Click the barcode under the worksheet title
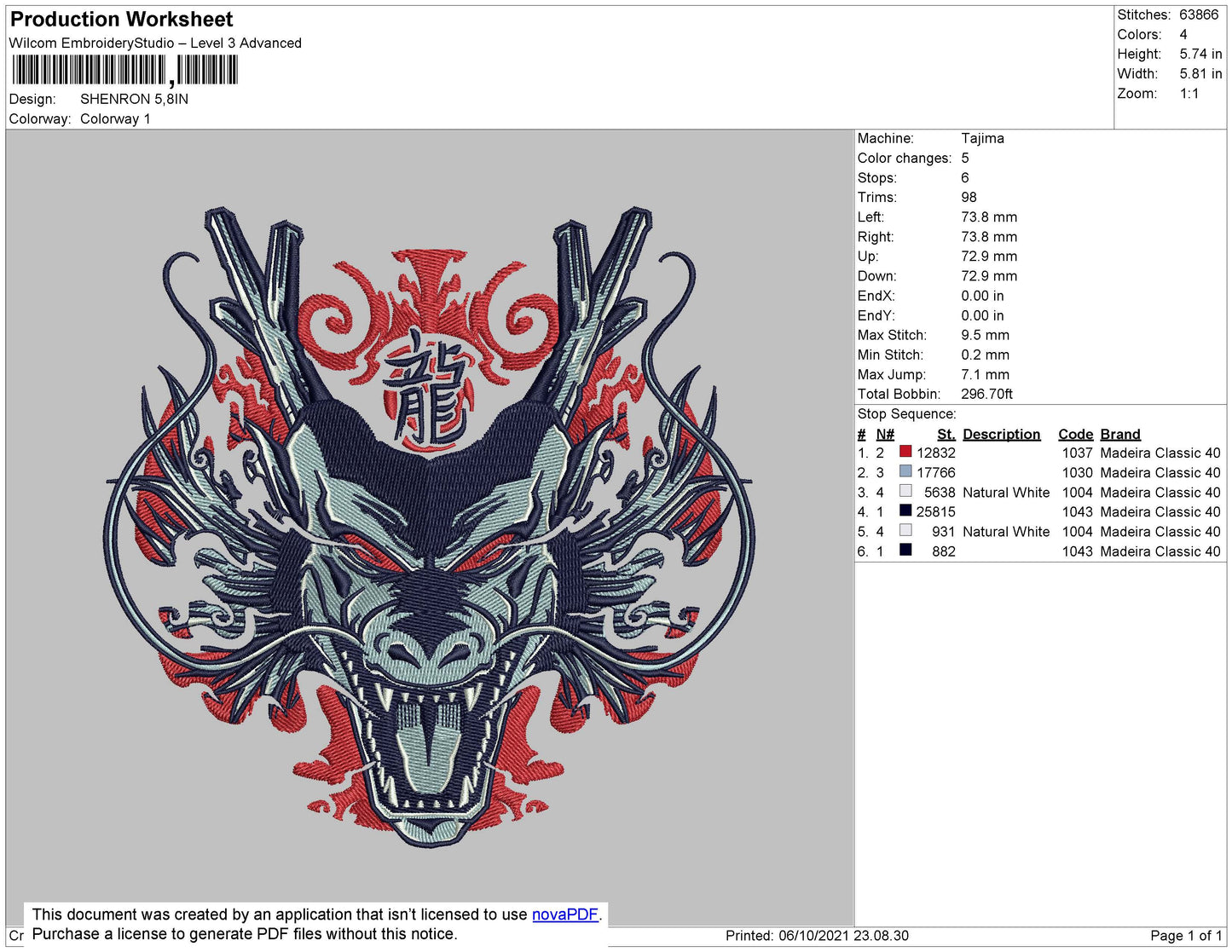Image resolution: width=1232 pixels, height=952 pixels. click(x=124, y=70)
